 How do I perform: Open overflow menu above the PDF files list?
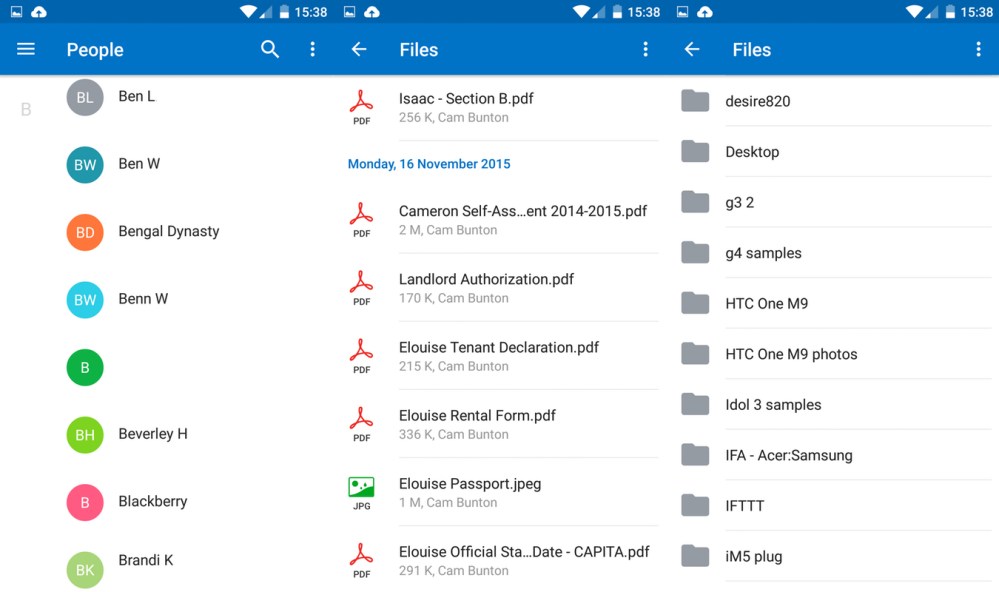click(x=645, y=49)
